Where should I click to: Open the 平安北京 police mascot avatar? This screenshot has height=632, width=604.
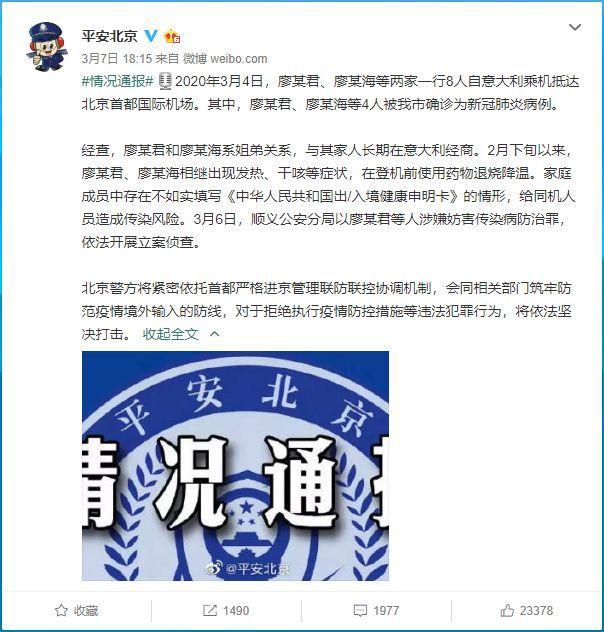tap(46, 47)
